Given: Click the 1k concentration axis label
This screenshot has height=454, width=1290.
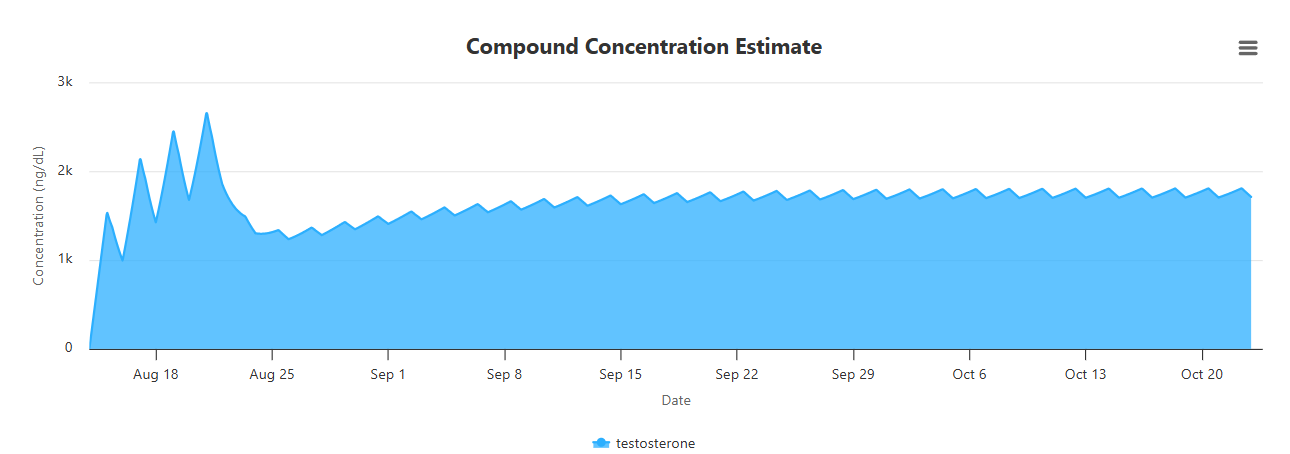Looking at the screenshot, I should pos(64,259).
